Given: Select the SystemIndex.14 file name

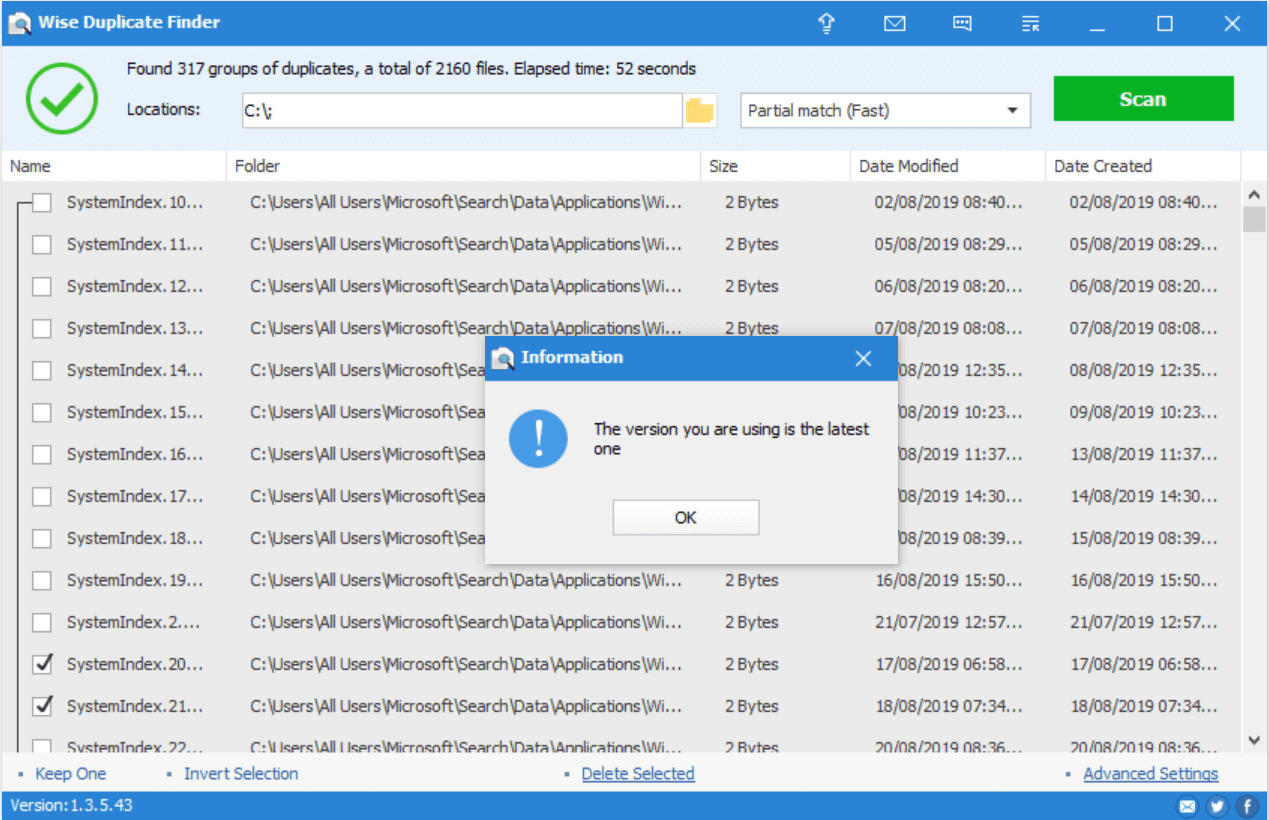Looking at the screenshot, I should 135,371.
